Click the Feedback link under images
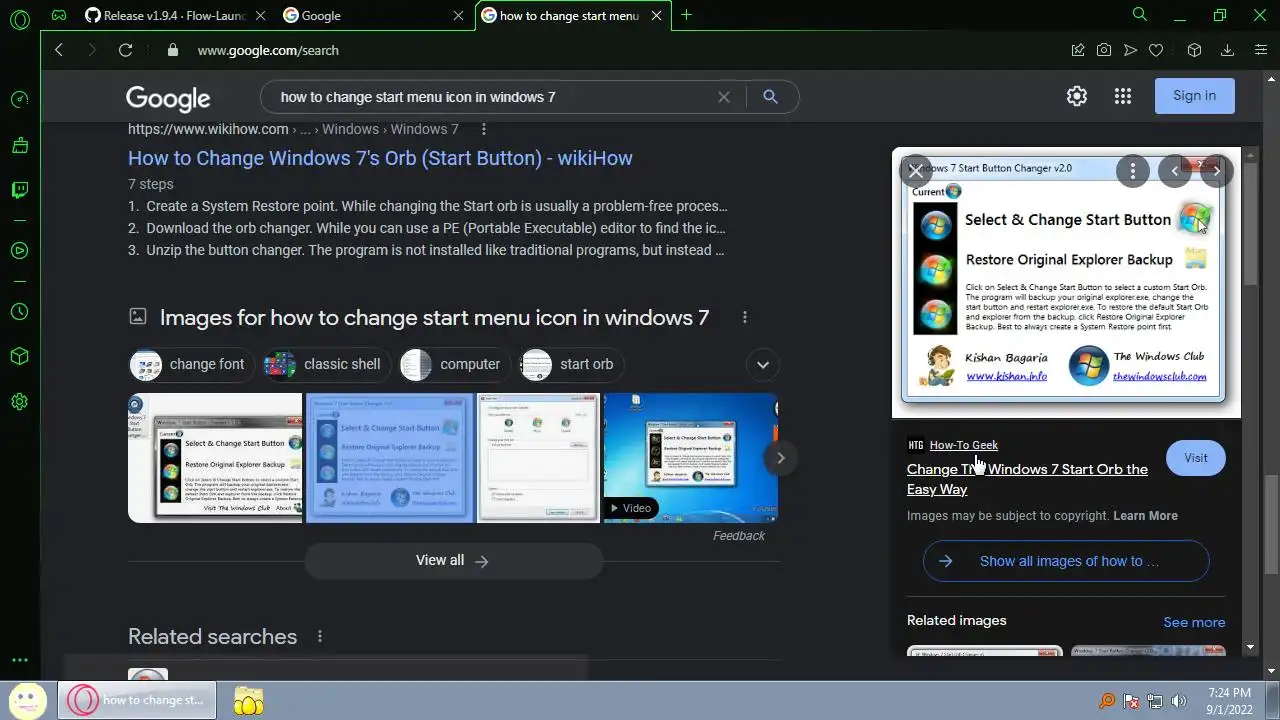Image resolution: width=1280 pixels, height=720 pixels. pos(738,536)
